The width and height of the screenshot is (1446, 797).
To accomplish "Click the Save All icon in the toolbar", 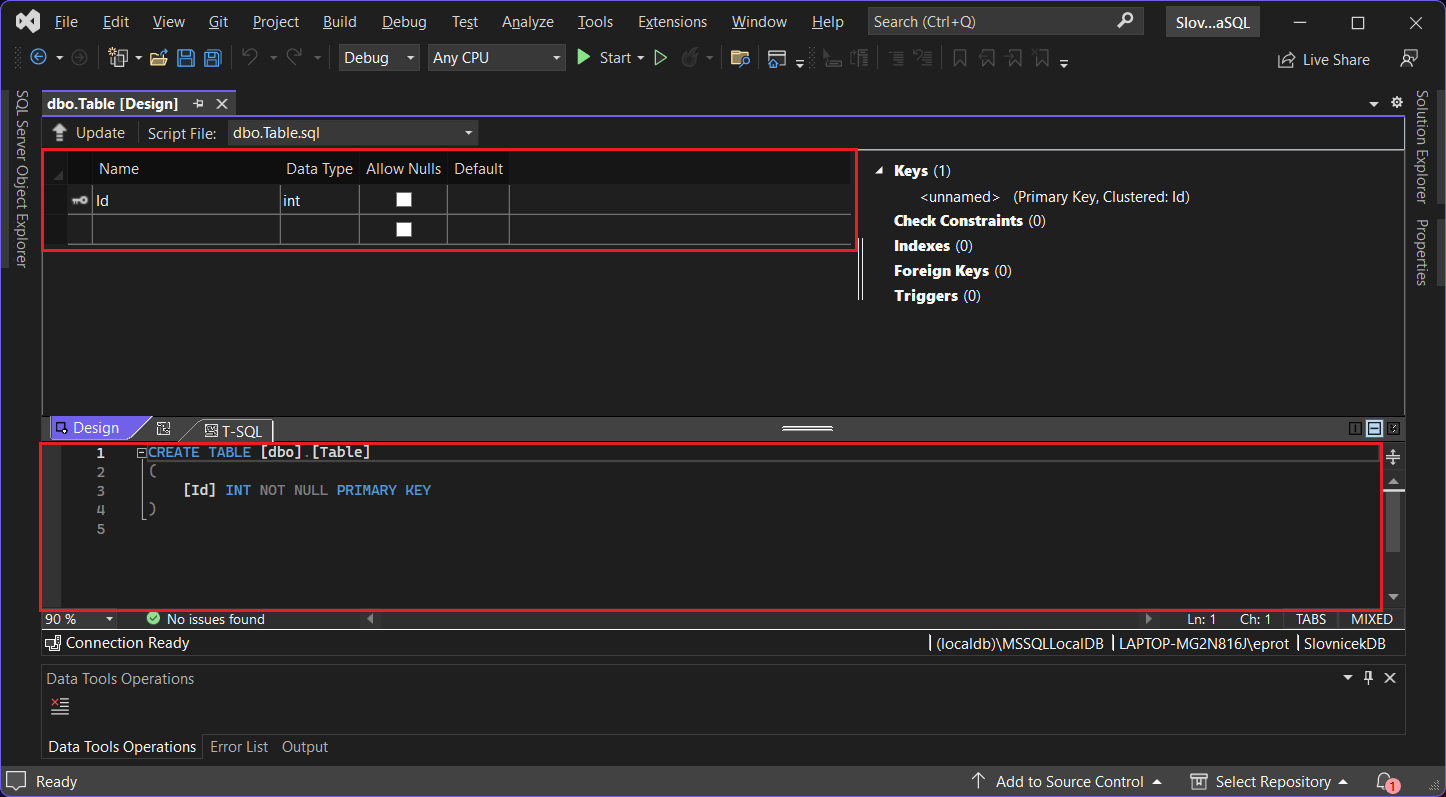I will [212, 57].
